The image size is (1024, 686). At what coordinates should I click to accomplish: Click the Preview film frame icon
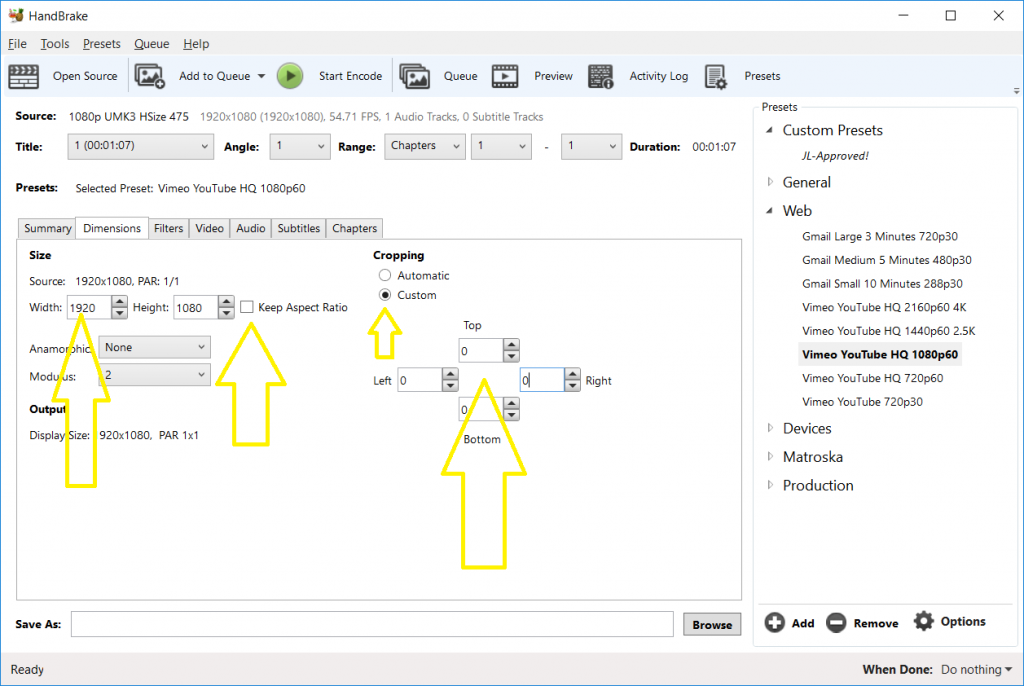point(505,76)
